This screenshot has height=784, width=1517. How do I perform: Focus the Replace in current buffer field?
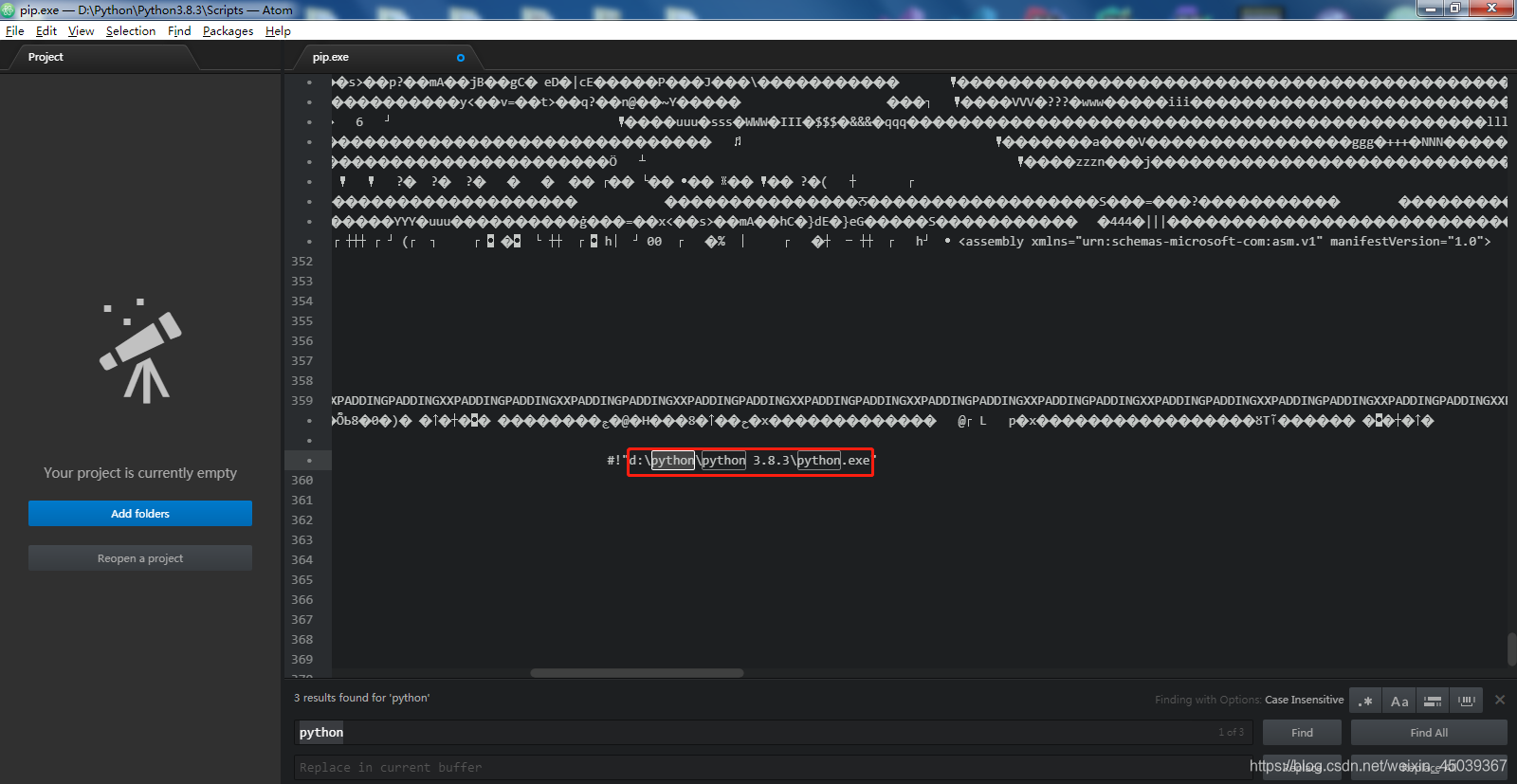[x=773, y=767]
